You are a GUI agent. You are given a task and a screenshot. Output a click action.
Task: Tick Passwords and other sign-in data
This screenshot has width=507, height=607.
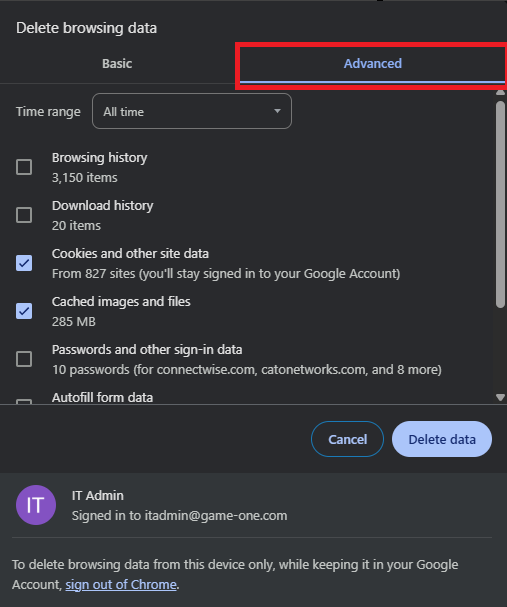point(24,359)
